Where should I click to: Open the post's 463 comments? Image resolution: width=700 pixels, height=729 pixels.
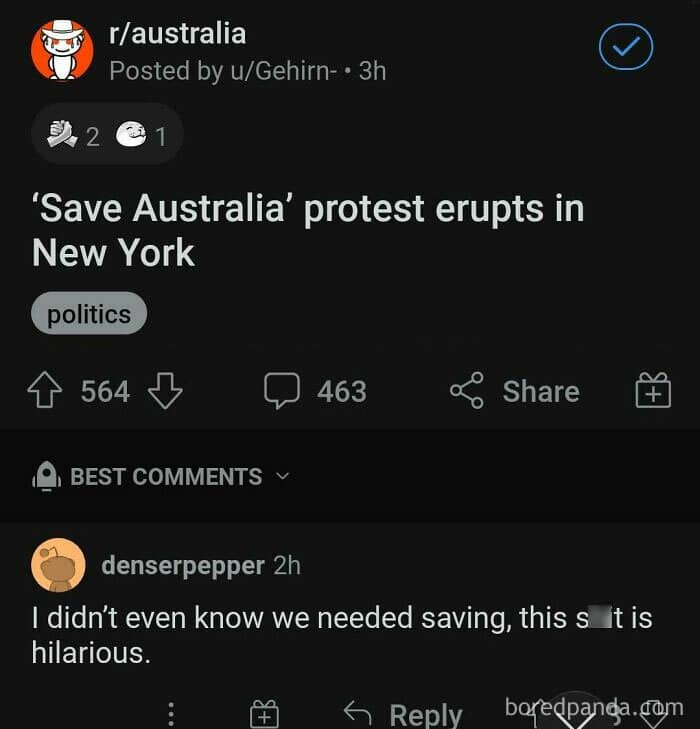315,391
